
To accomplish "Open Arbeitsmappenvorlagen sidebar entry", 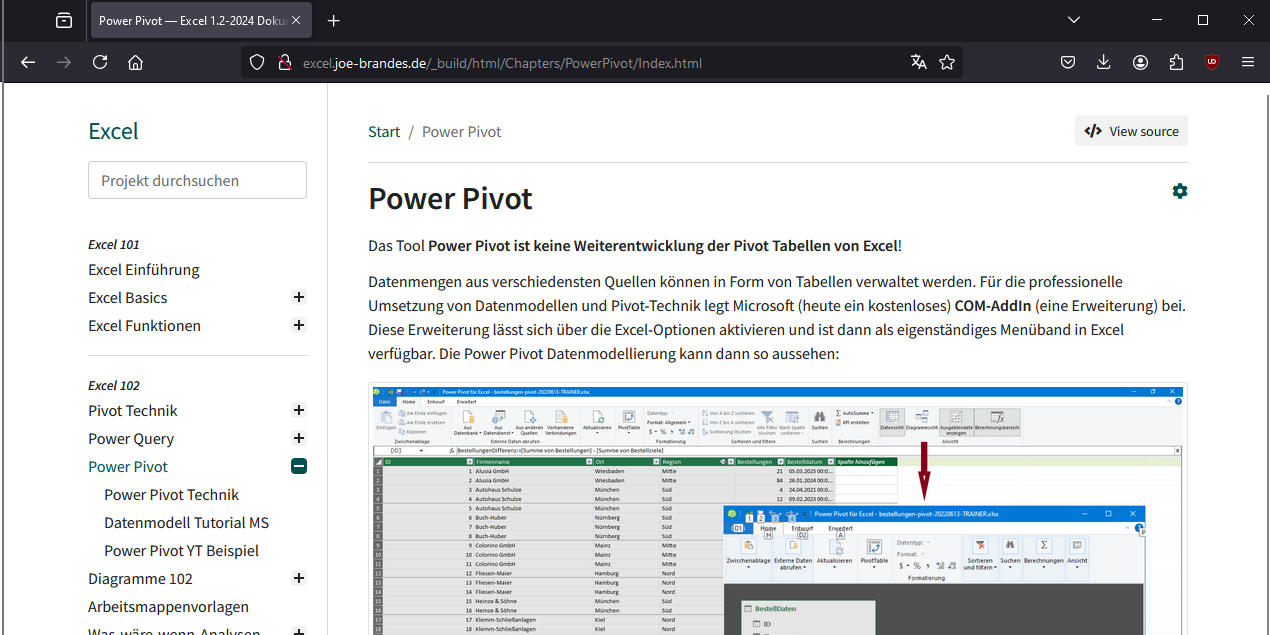I will coord(168,607).
